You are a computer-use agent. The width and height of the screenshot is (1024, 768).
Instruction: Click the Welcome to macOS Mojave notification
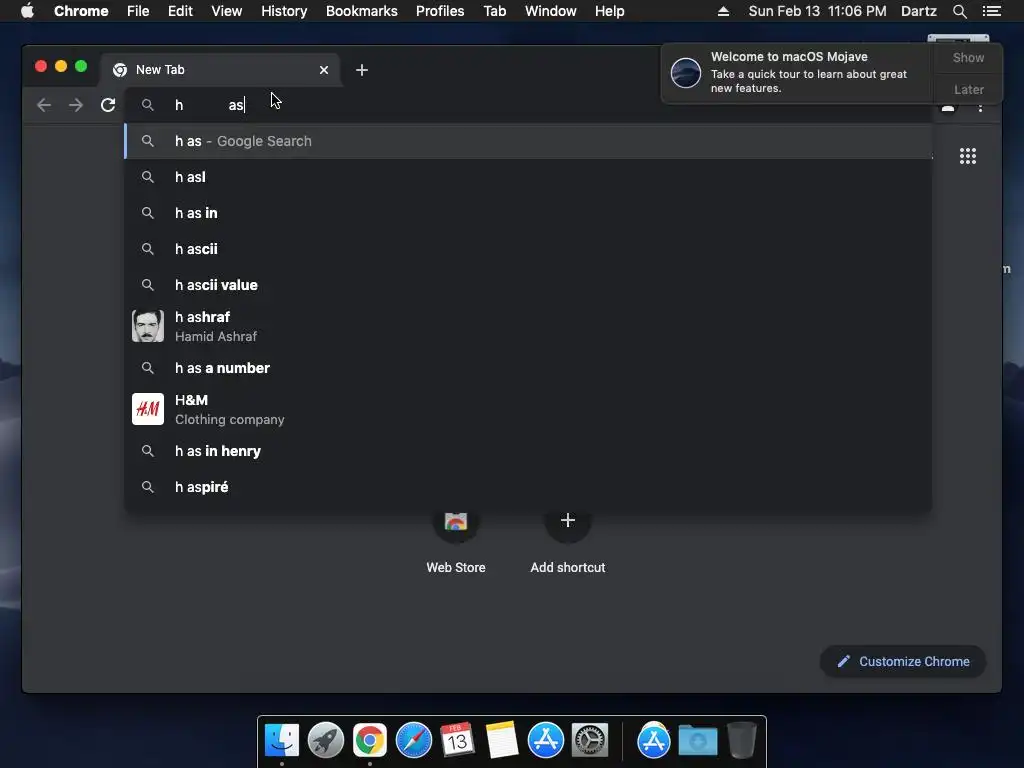click(797, 72)
